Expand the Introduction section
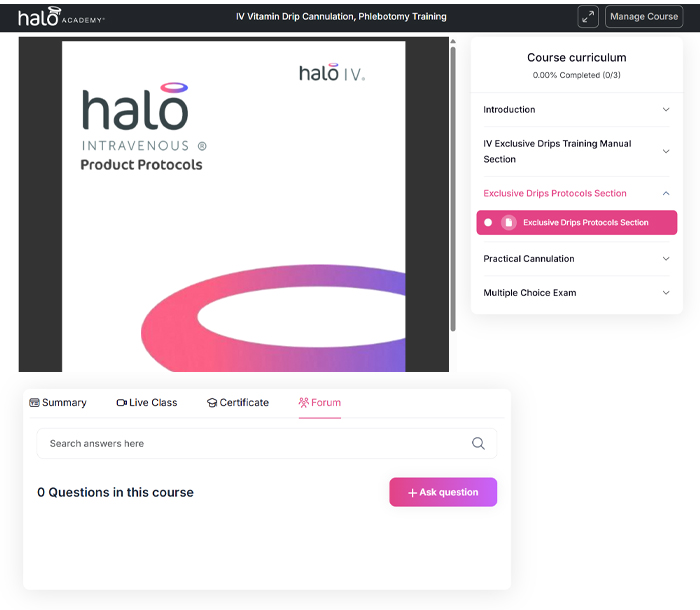This screenshot has height=610, width=700. [x=576, y=109]
